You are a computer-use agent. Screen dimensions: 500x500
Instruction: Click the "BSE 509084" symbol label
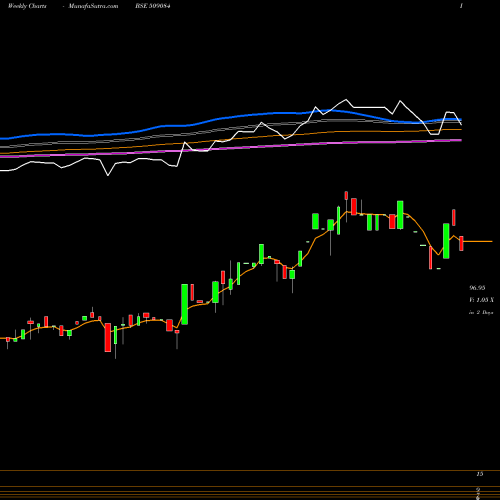click(x=153, y=6)
